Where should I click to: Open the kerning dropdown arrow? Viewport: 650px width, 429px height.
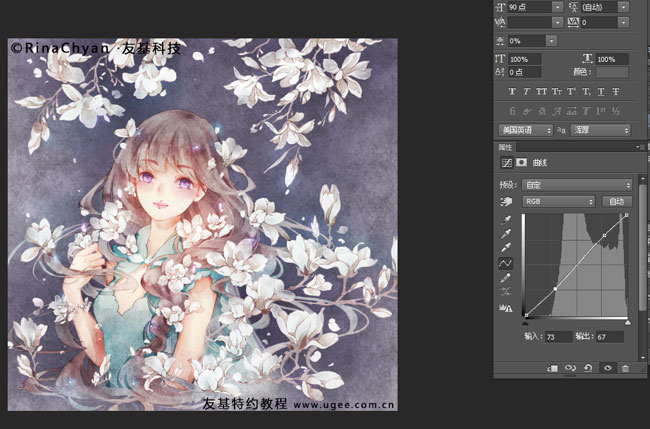click(558, 22)
